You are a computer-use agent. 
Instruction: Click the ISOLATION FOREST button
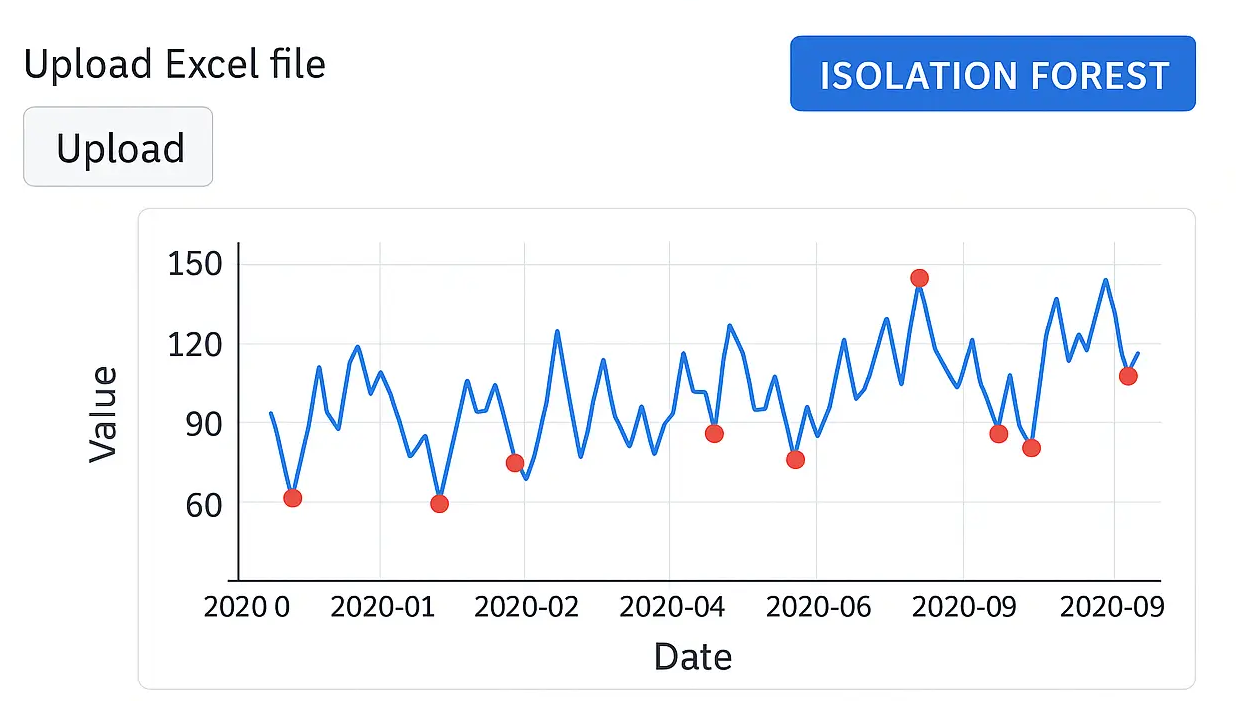point(992,74)
